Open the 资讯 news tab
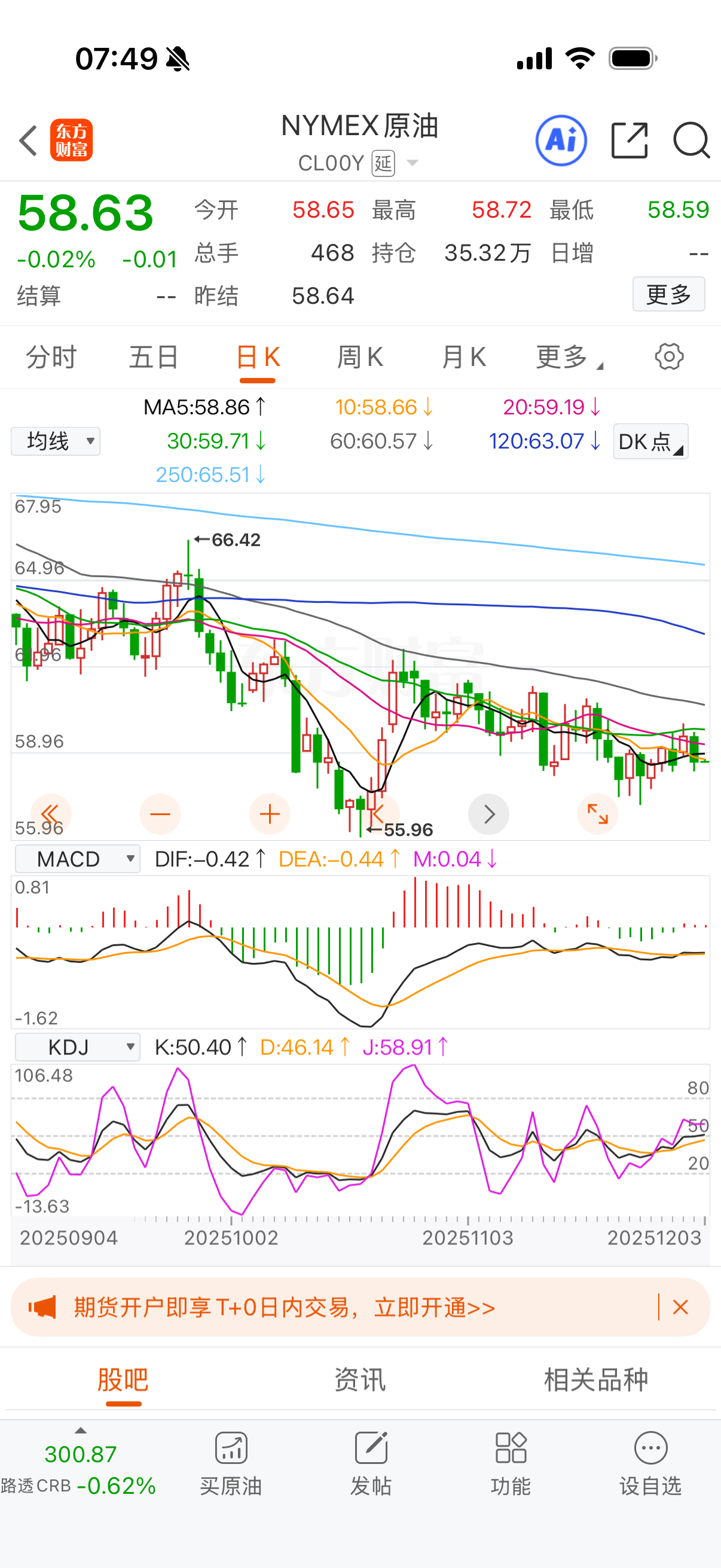This screenshot has width=721, height=1568. (x=359, y=1379)
